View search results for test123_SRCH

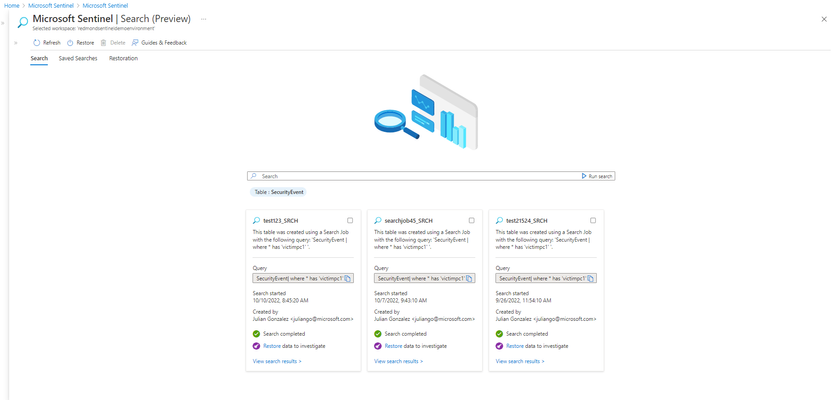pos(277,361)
